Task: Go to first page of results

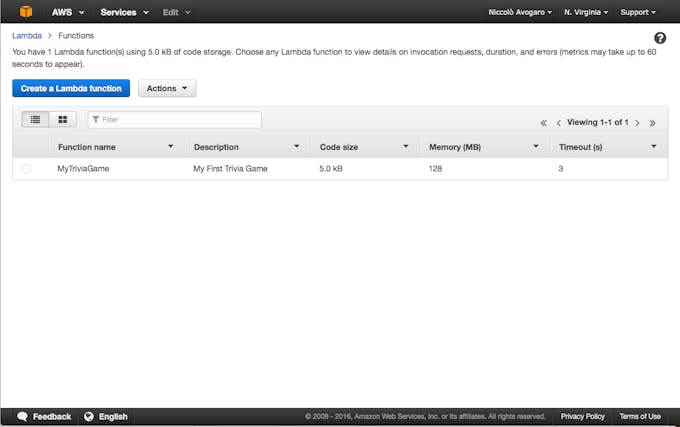Action: [543, 123]
